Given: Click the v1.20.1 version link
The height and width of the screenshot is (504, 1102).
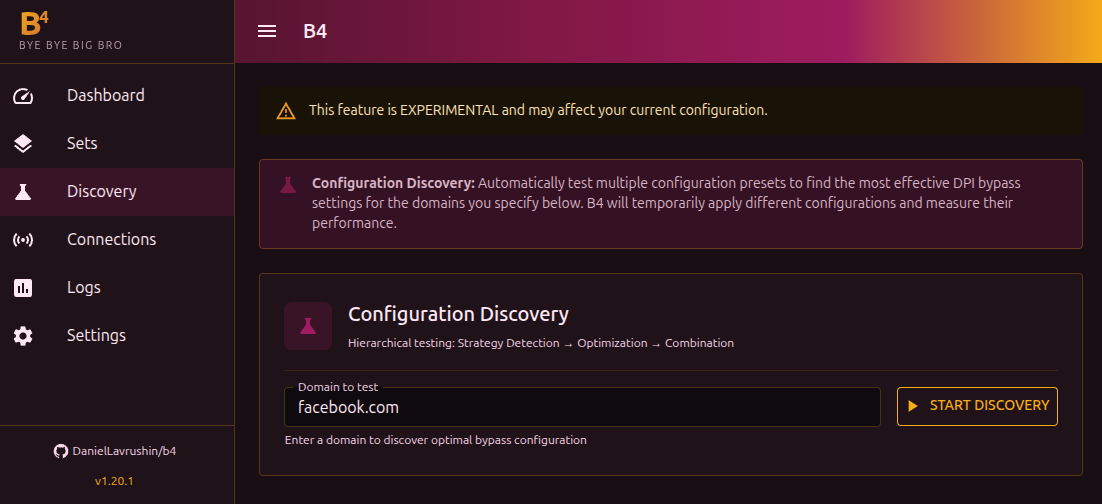Looking at the screenshot, I should click(x=114, y=481).
